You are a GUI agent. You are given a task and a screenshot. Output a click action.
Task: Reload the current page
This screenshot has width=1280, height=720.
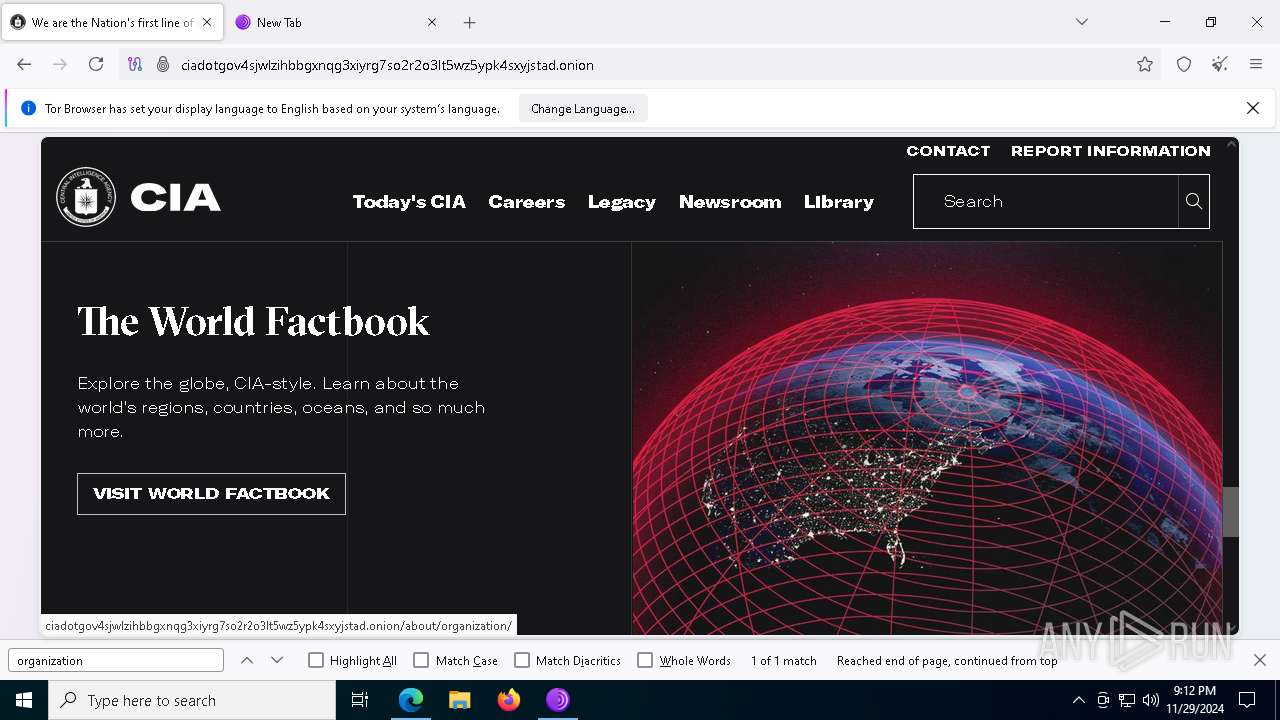(96, 64)
